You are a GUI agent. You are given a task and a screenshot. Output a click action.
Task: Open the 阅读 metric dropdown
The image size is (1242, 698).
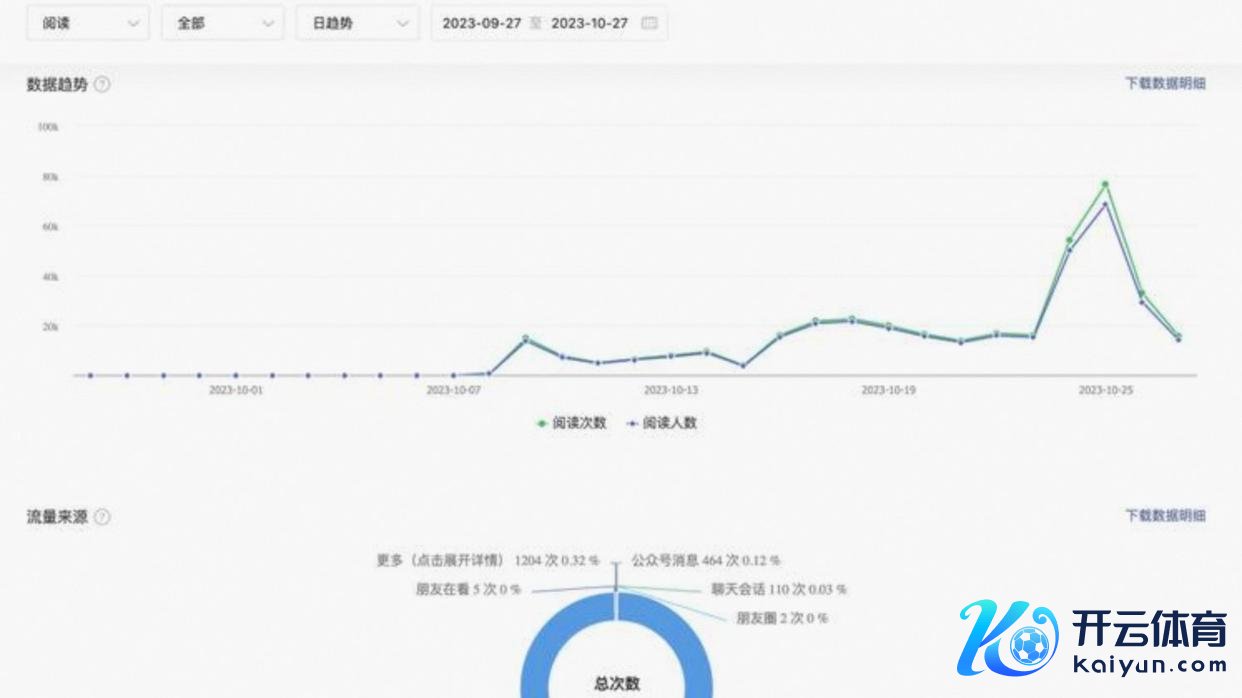pyautogui.click(x=89, y=23)
